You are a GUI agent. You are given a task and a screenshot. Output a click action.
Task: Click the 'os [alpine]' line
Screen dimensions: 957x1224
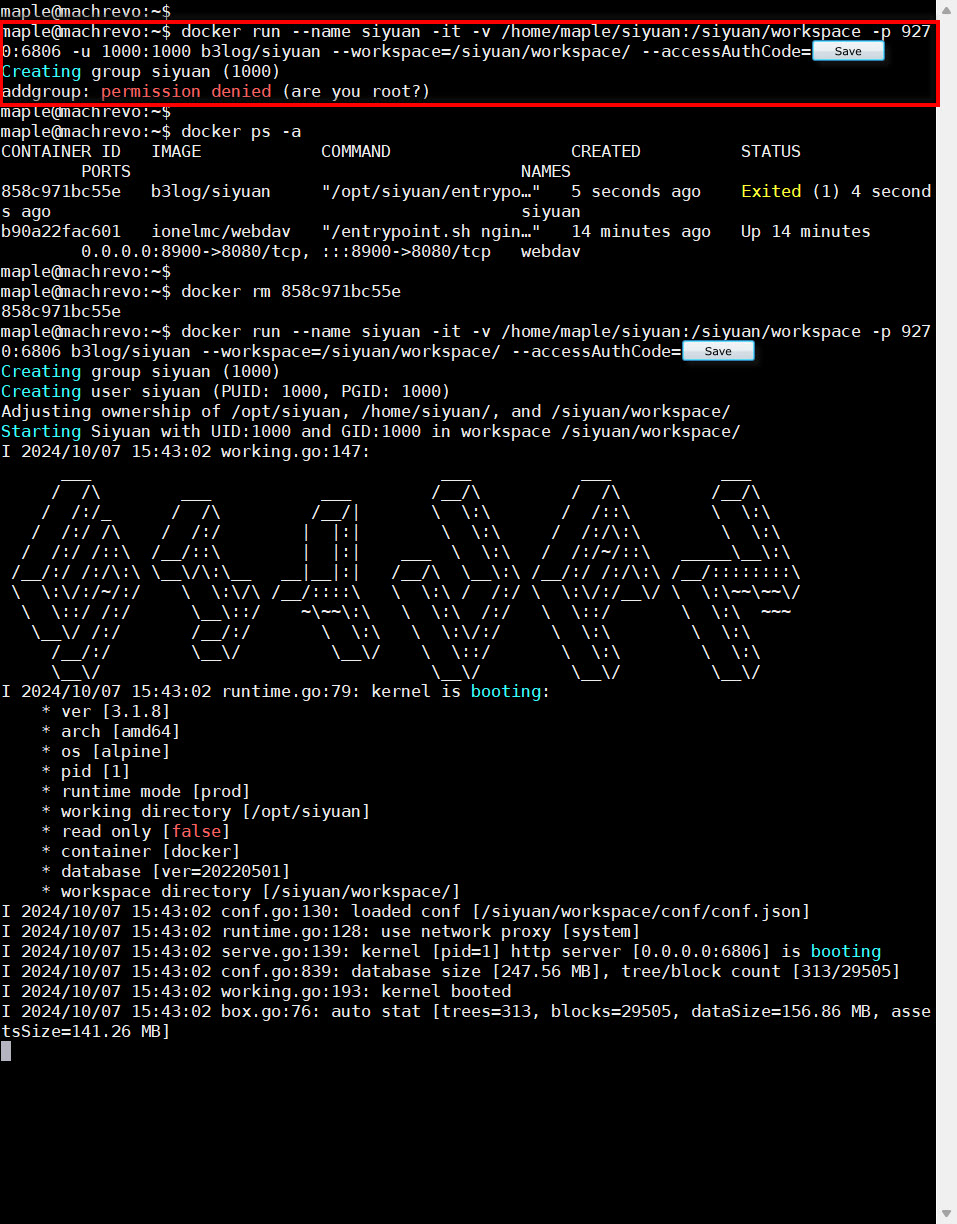(106, 751)
